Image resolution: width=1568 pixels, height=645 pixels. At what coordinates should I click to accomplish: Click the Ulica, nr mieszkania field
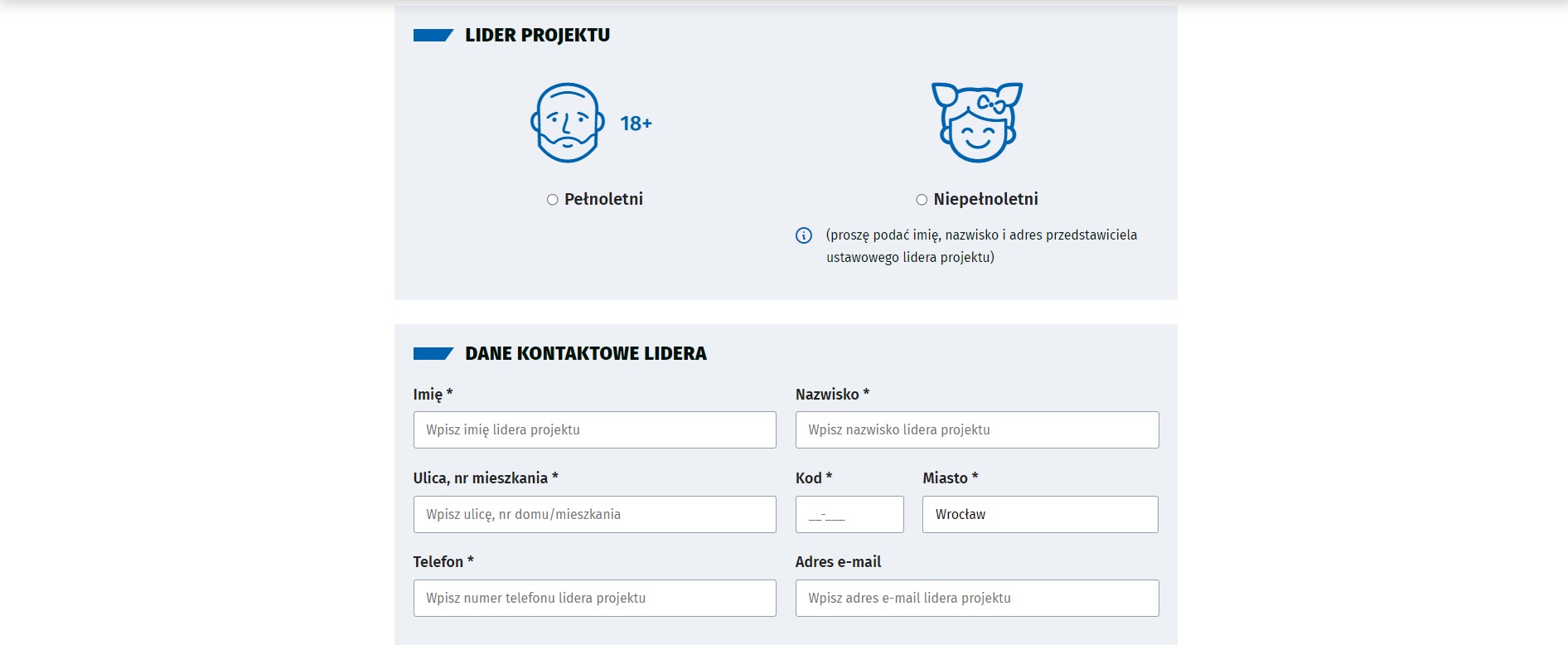(x=595, y=515)
